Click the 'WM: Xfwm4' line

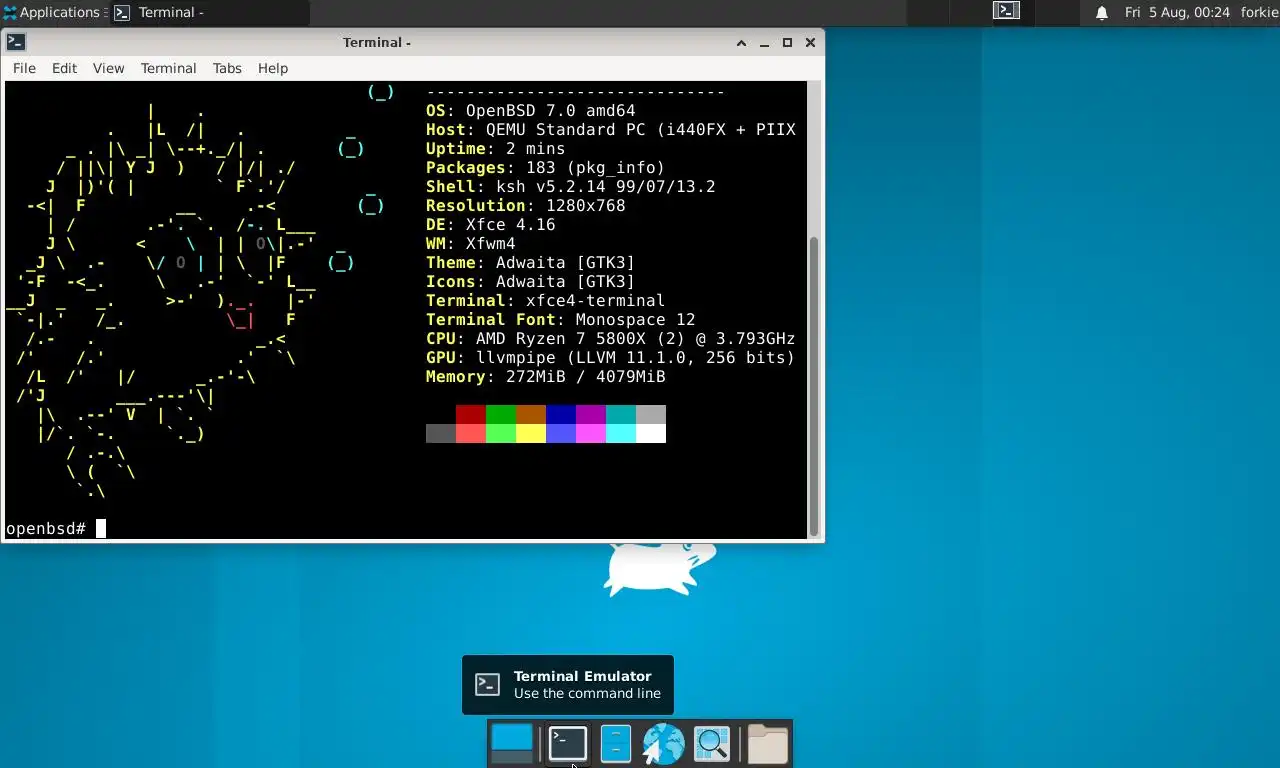[471, 244]
